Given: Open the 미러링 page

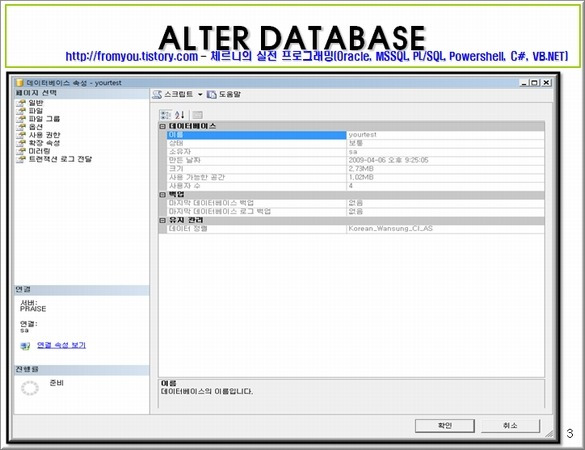Looking at the screenshot, I should click(39, 151).
